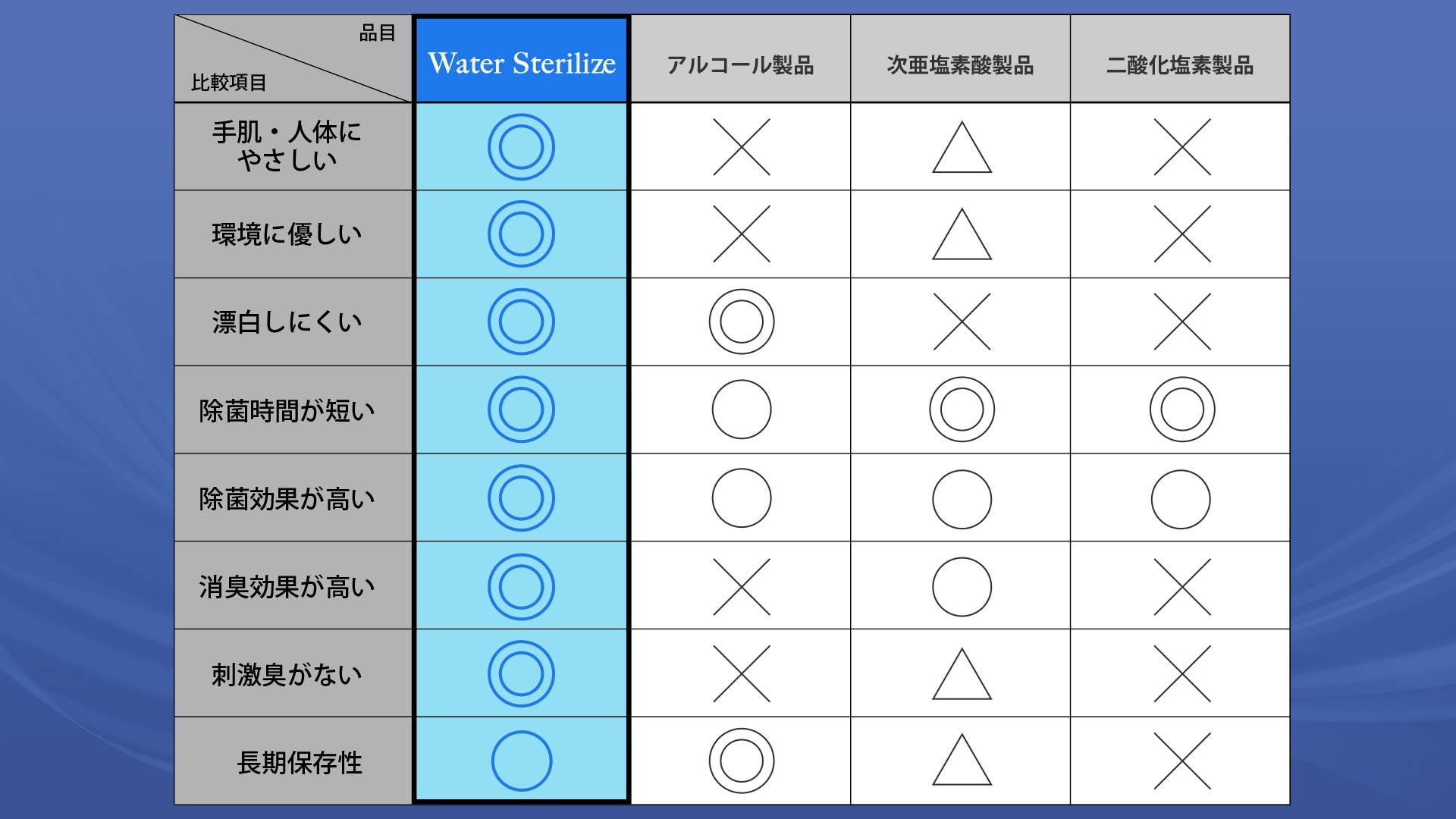Screen dimensions: 1456x819
Task: Select the triangle for 次亜塩素酸 in 手肌 row
Action: [962, 147]
